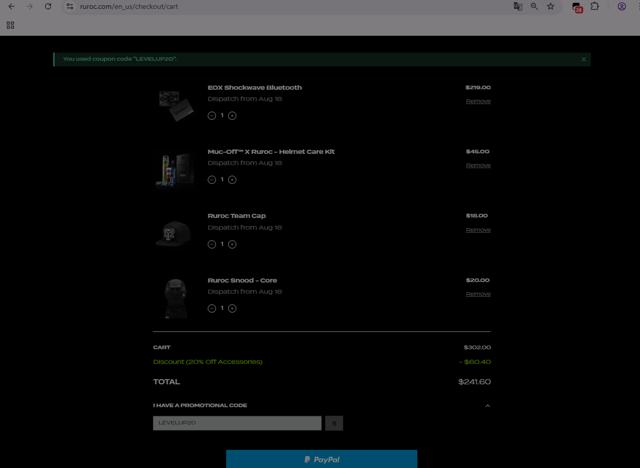Open Ruroc Snood - Core product title
The image size is (640, 468).
(x=242, y=280)
